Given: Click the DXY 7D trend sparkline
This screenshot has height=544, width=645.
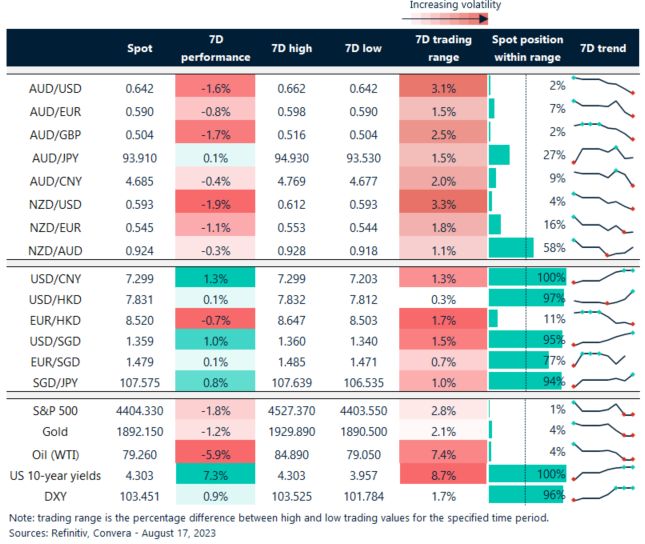Looking at the screenshot, I should tap(604, 494).
